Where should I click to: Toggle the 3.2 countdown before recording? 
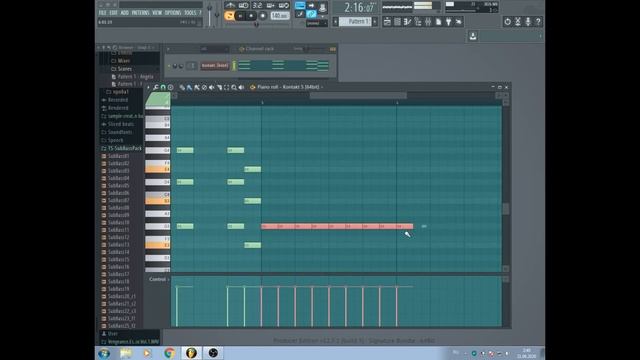(x=257, y=5)
